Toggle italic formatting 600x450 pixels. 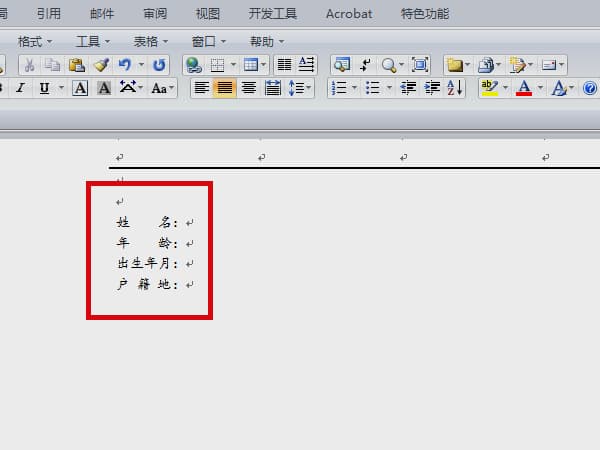pos(21,88)
